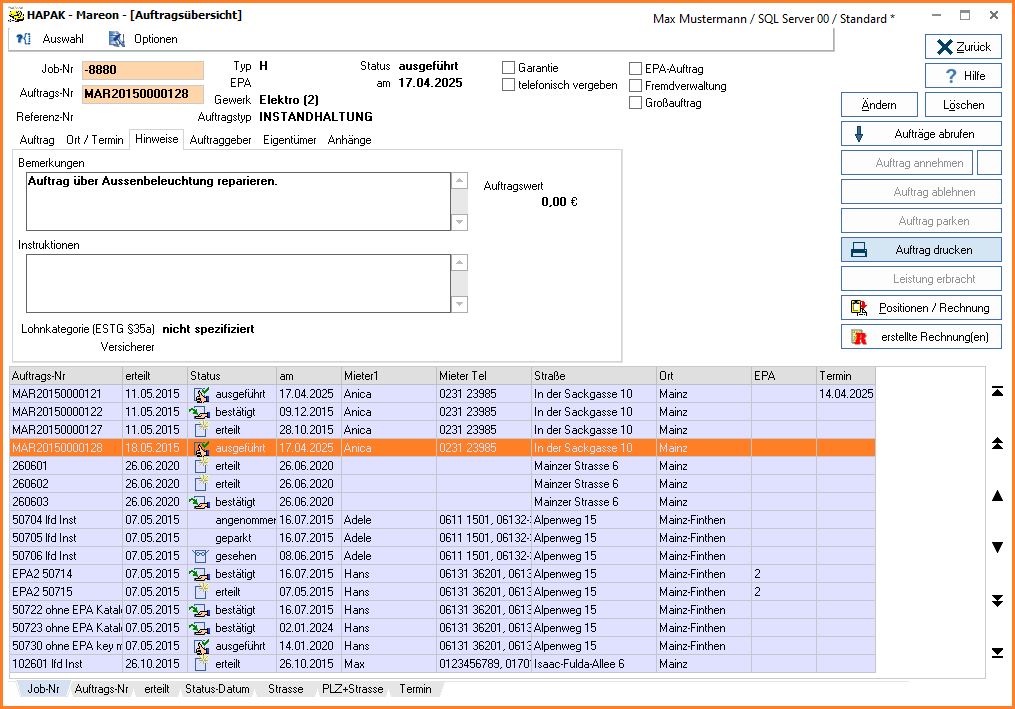This screenshot has width=1015, height=709.
Task: Open the Auswahl menu
Action: coord(51,39)
